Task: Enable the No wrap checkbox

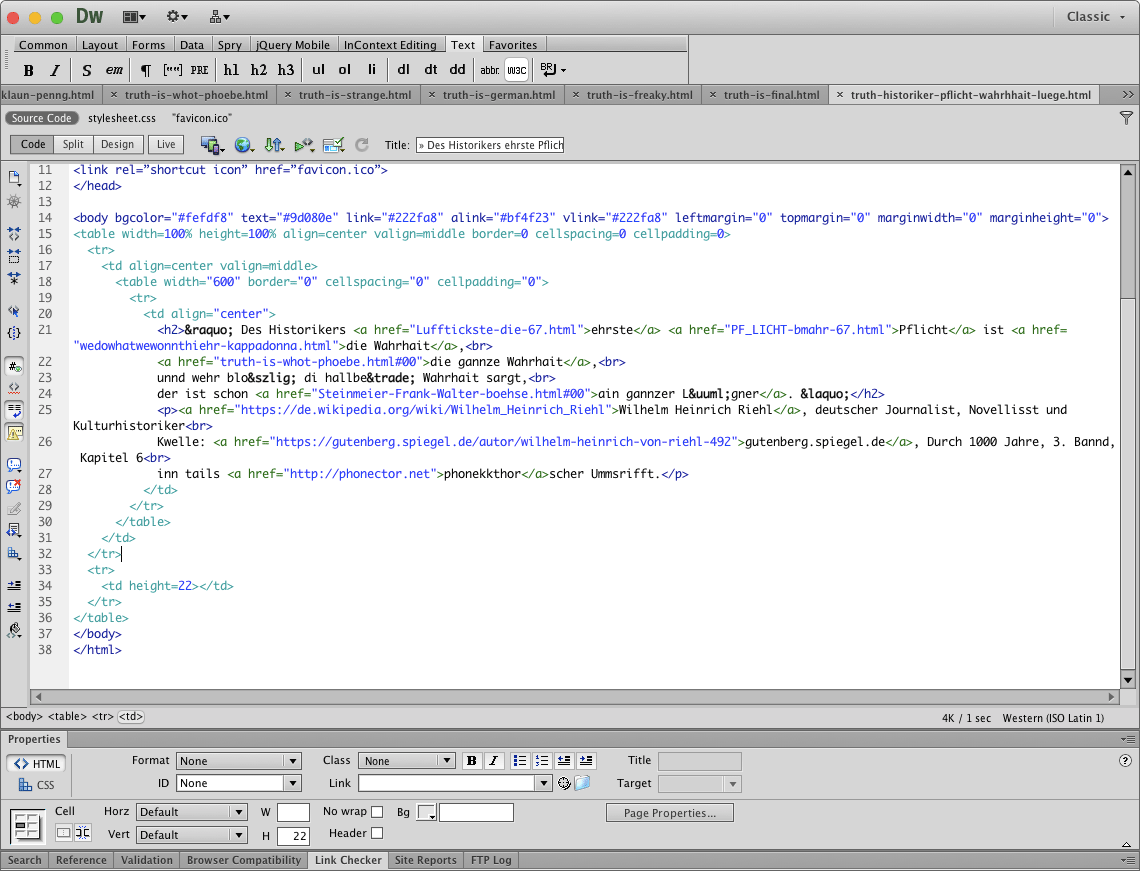Action: 377,812
